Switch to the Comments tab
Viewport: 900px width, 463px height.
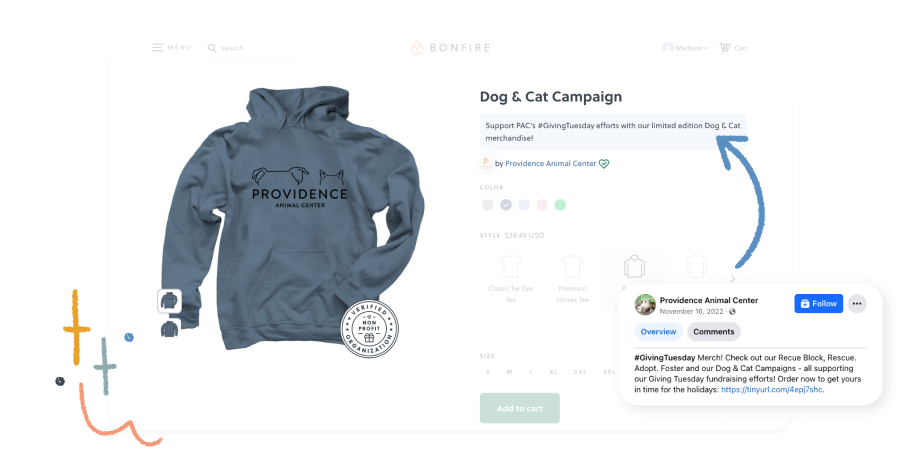tap(713, 332)
